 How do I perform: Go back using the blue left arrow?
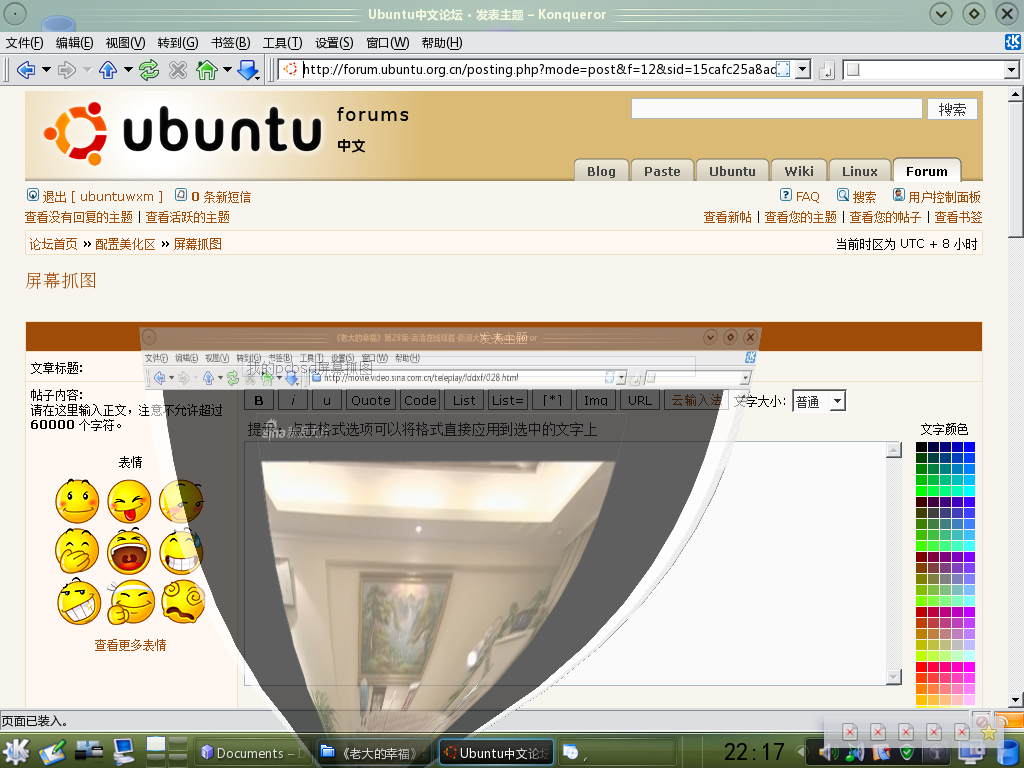pyautogui.click(x=26, y=69)
